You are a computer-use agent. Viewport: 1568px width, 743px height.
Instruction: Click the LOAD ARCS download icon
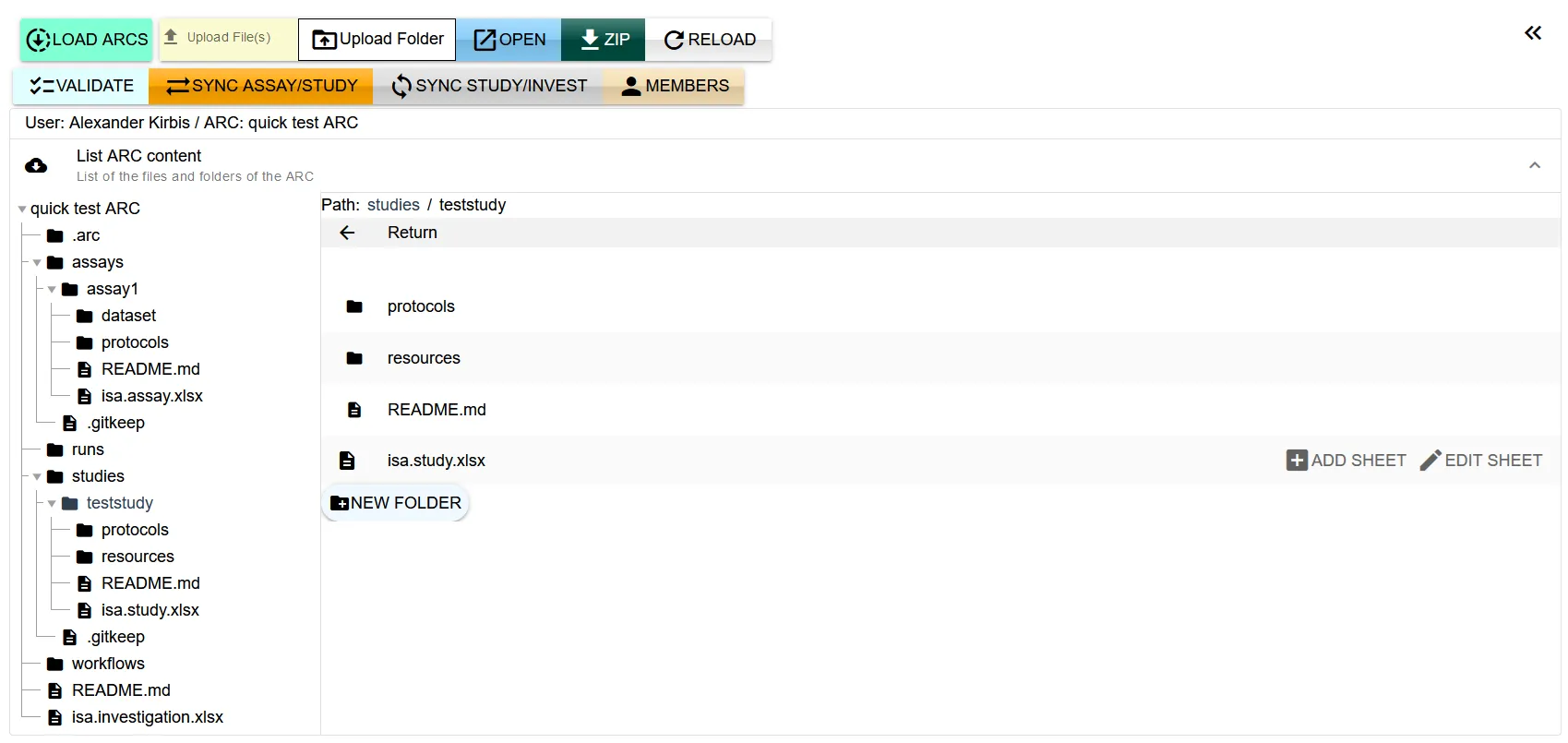pos(38,40)
